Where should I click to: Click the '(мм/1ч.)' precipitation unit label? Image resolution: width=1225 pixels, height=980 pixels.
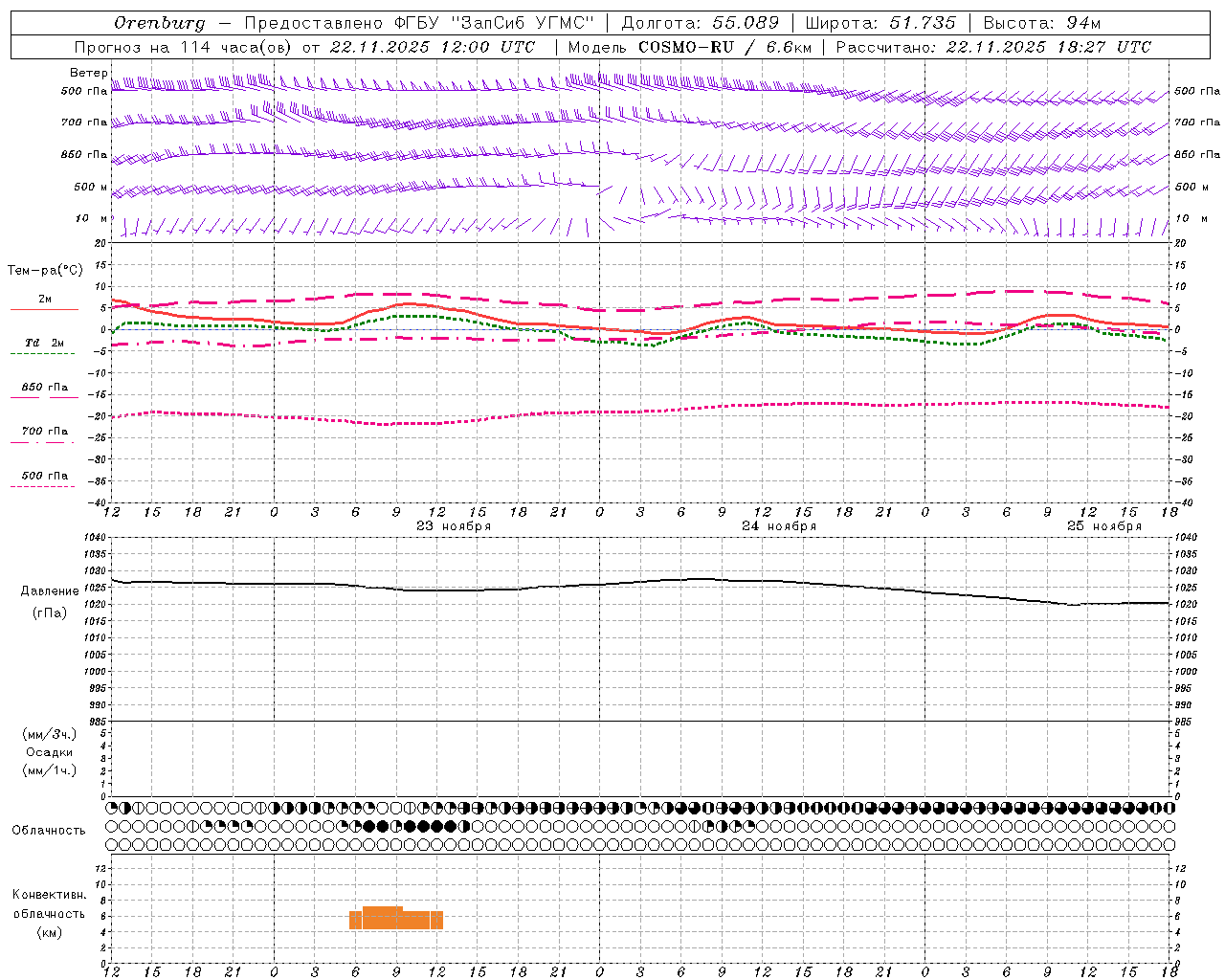(50, 770)
